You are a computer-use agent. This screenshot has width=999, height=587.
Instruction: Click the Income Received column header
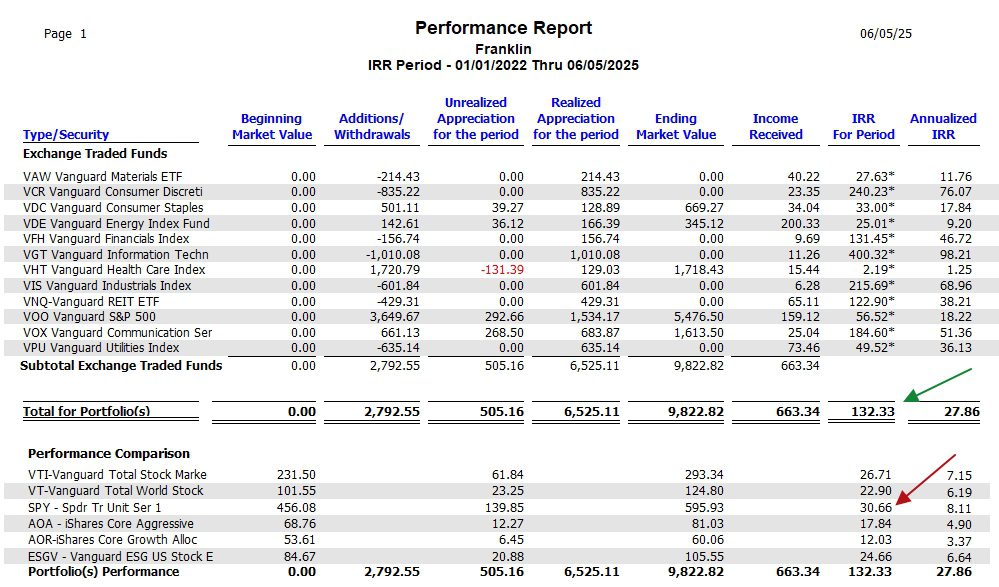(775, 126)
